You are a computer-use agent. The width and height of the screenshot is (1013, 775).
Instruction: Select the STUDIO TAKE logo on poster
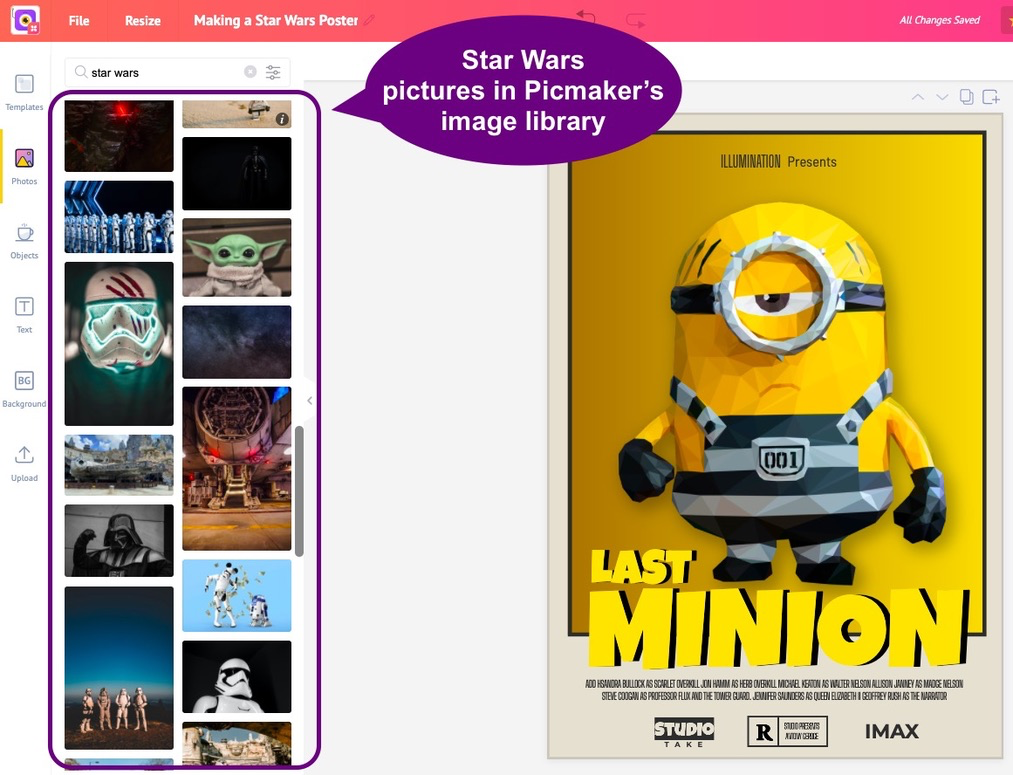[x=684, y=732]
